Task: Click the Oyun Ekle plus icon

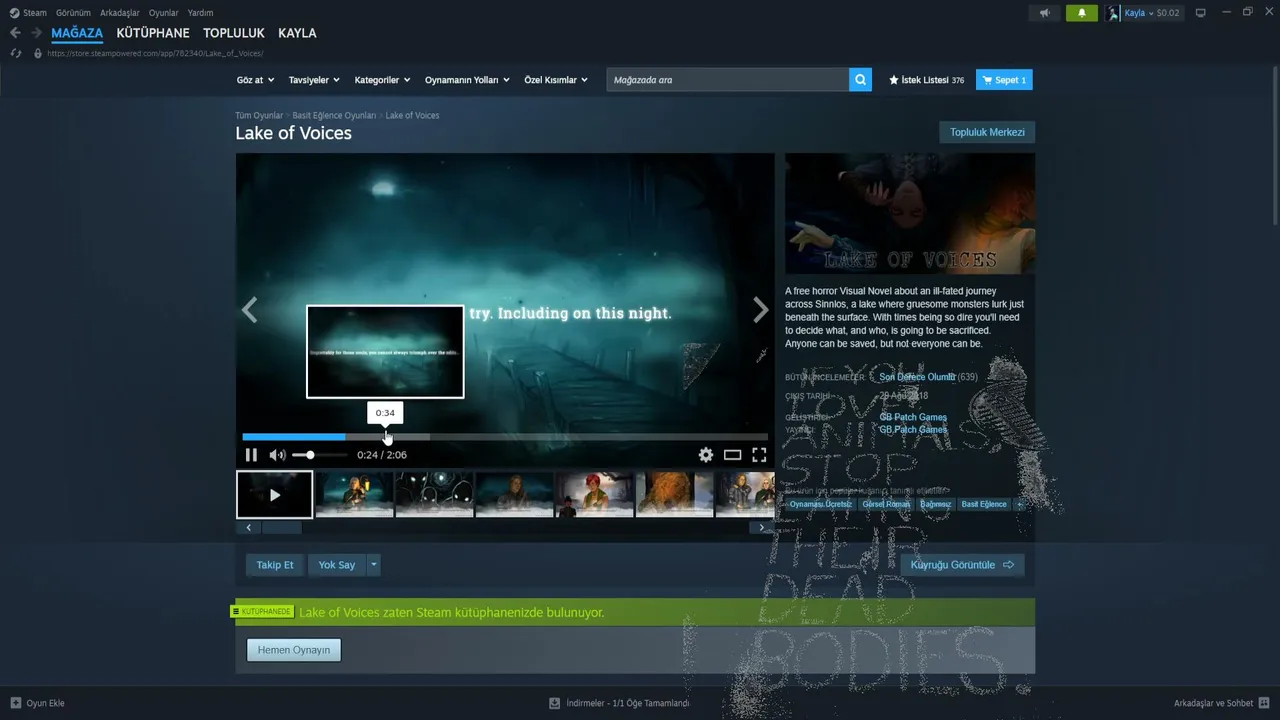Action: click(16, 703)
